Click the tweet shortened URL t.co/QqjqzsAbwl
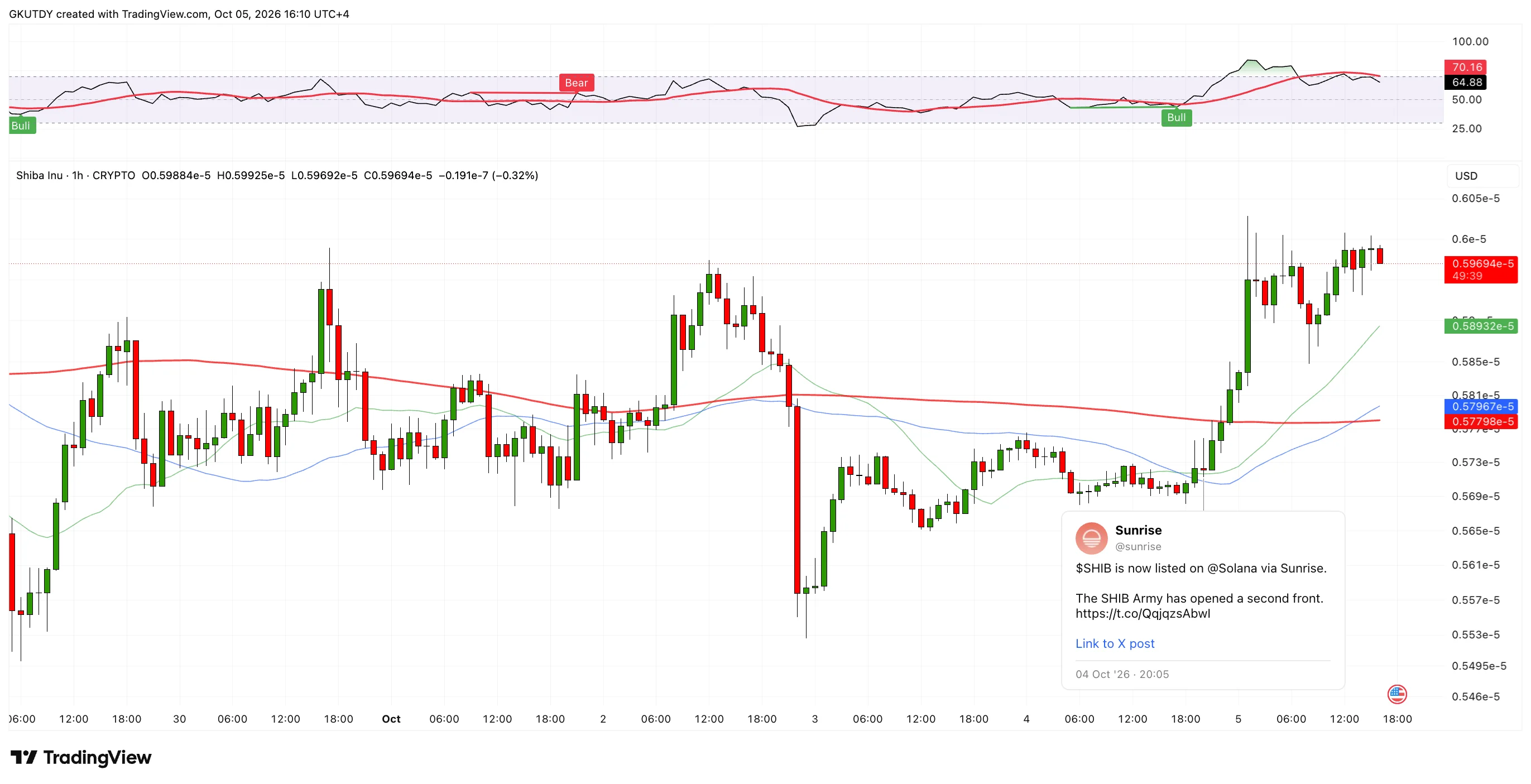1531x784 pixels. pyautogui.click(x=1143, y=613)
